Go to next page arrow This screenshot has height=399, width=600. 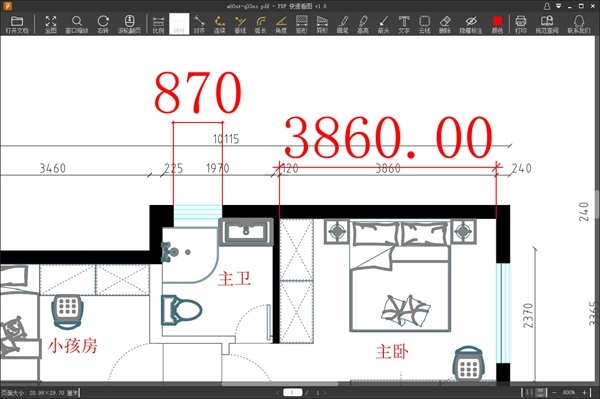click(x=325, y=392)
